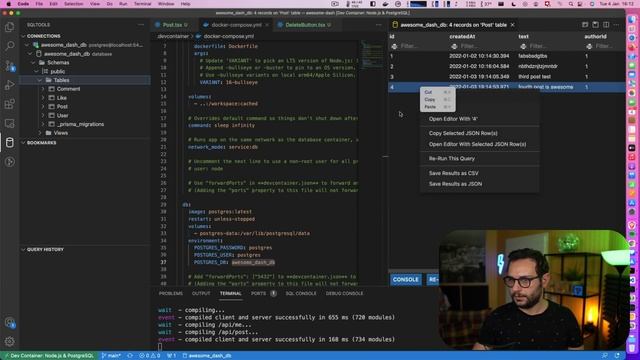640x360 pixels.
Task: Open editor group more actions beside DeleteButton tab
Action: pos(378,25)
